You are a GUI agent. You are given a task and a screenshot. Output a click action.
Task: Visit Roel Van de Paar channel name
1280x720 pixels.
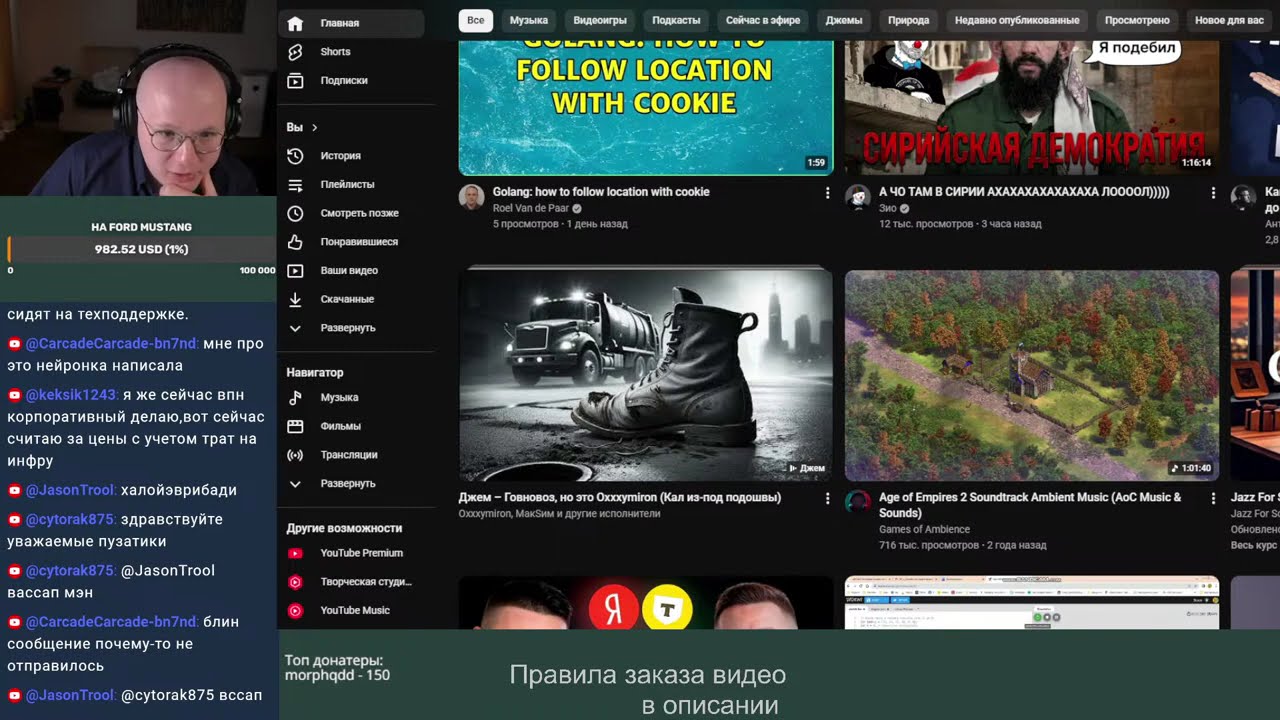pyautogui.click(x=530, y=208)
